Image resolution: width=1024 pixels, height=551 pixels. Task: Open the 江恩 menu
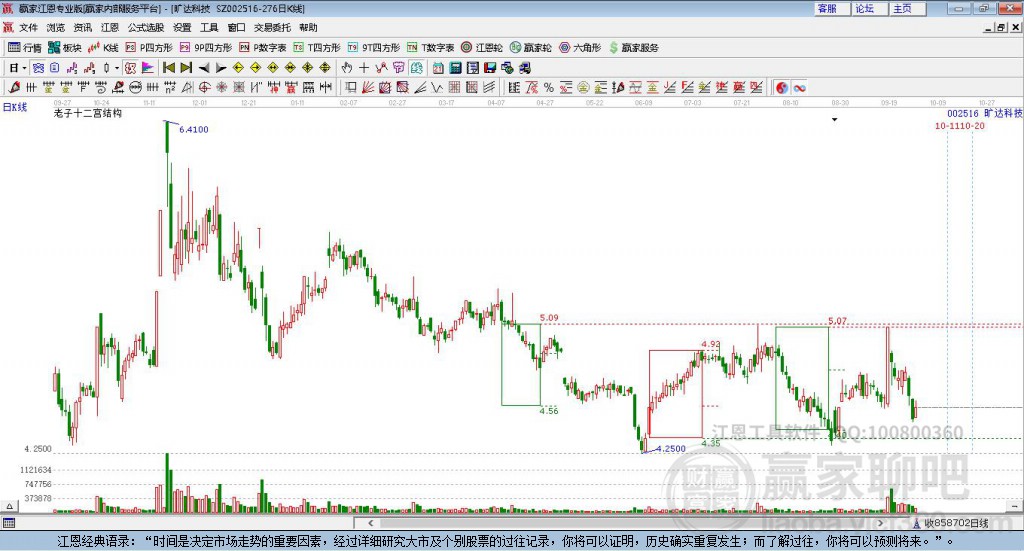point(110,27)
